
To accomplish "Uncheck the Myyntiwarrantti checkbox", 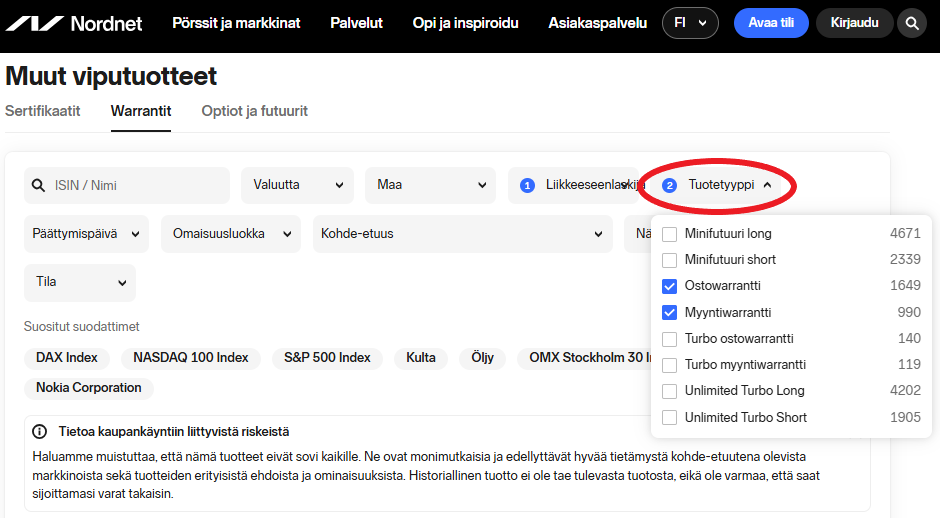I will [669, 312].
